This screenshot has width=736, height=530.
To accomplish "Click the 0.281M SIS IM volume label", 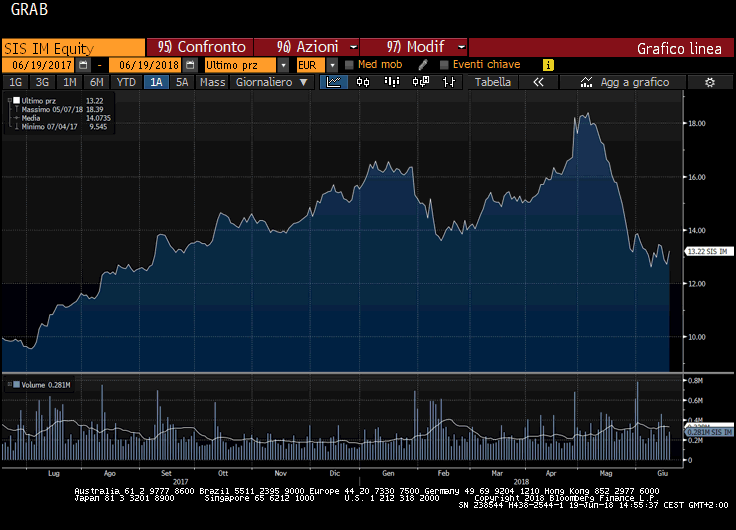I will coord(709,432).
